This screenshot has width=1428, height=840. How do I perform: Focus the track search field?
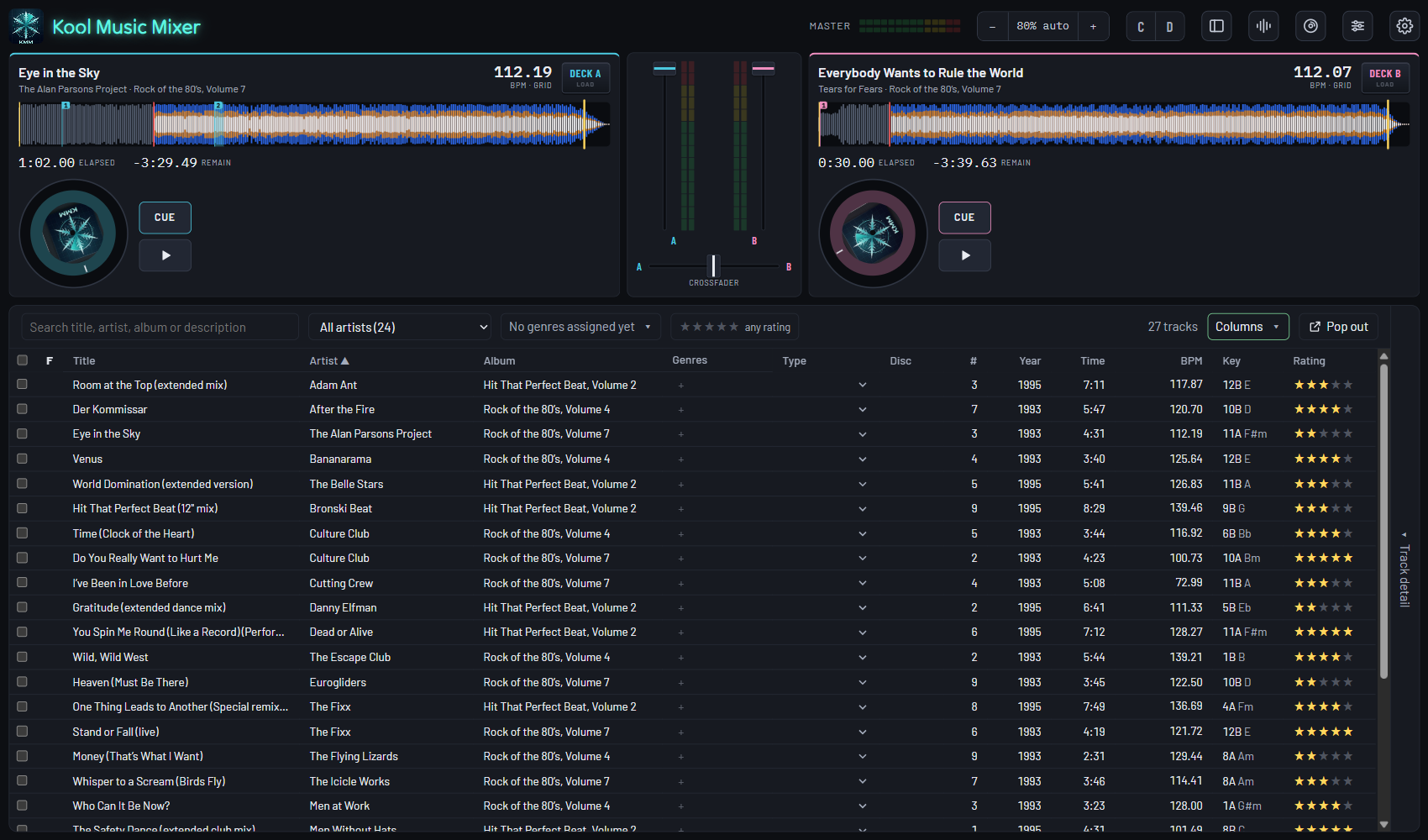pyautogui.click(x=159, y=327)
